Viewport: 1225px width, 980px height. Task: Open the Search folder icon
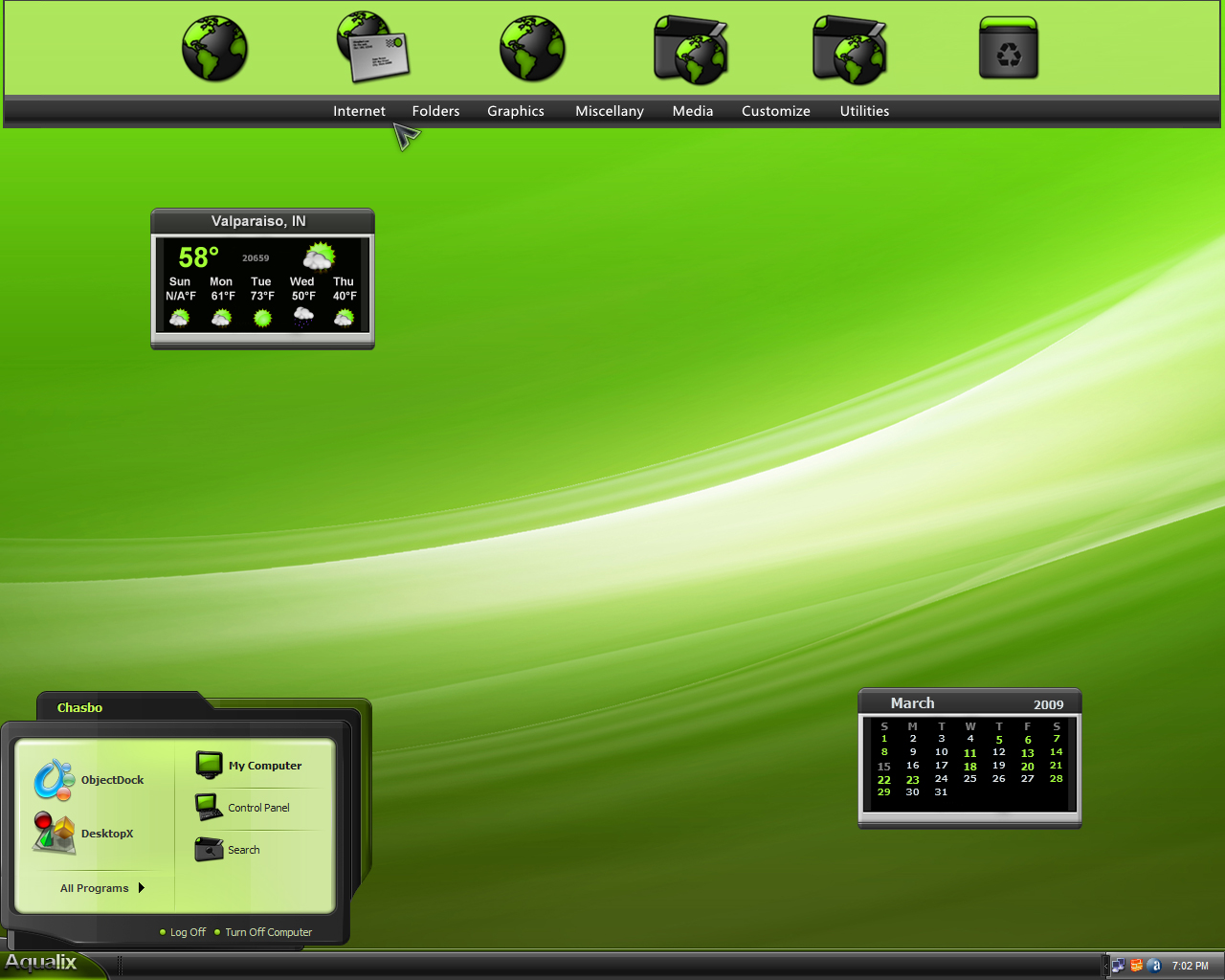coord(210,849)
